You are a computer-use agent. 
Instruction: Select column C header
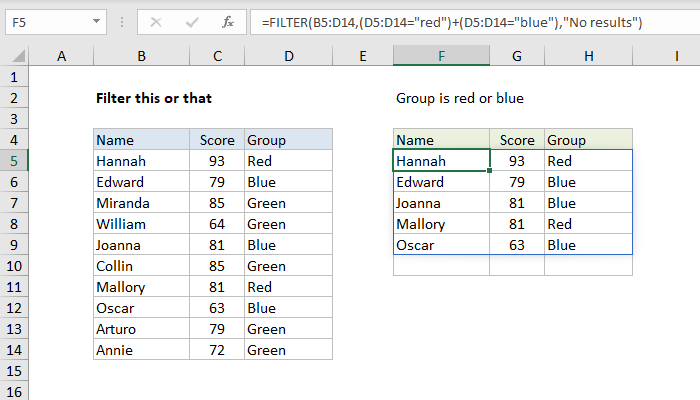(217, 56)
